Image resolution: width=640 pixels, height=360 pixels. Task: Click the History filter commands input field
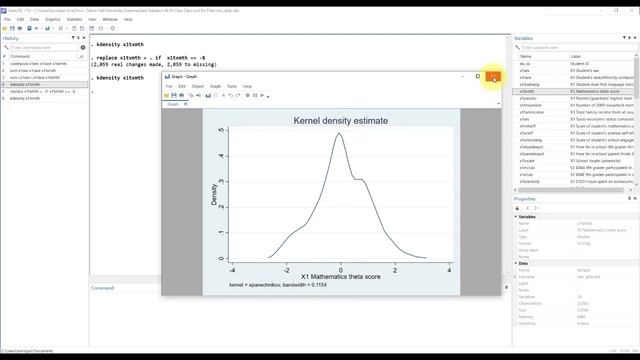pos(44,48)
